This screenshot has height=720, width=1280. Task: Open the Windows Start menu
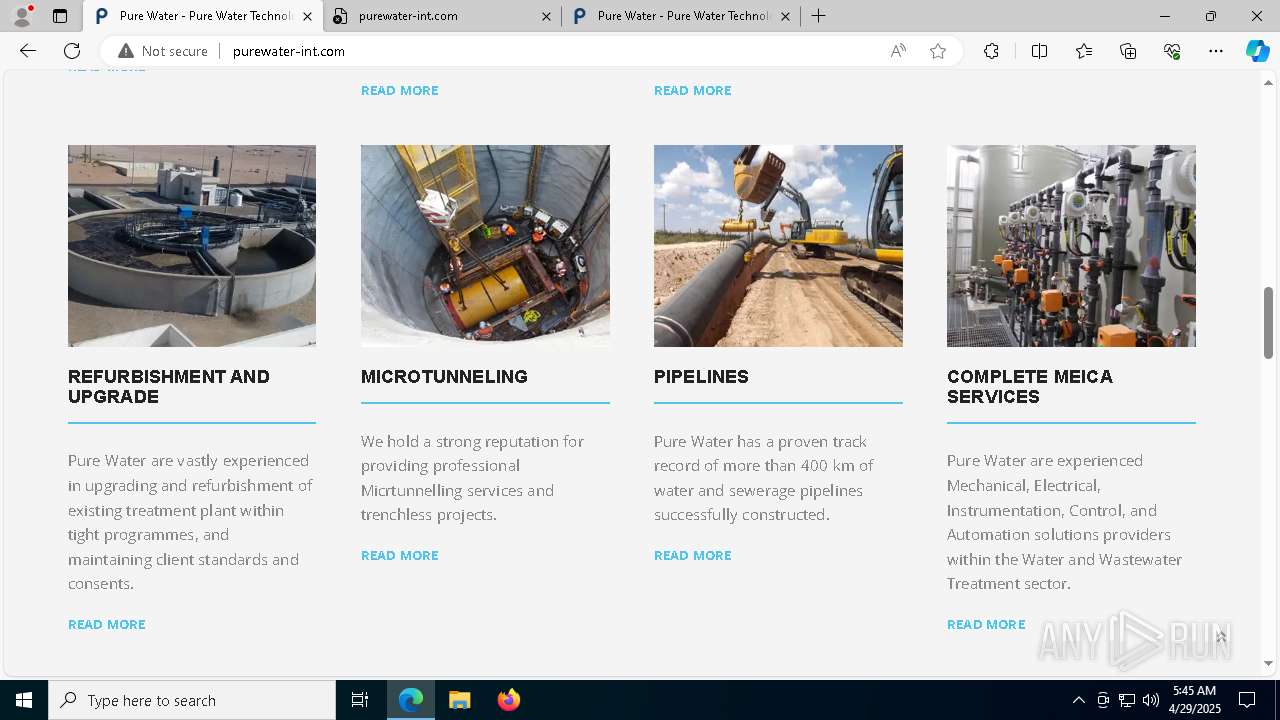[24, 700]
